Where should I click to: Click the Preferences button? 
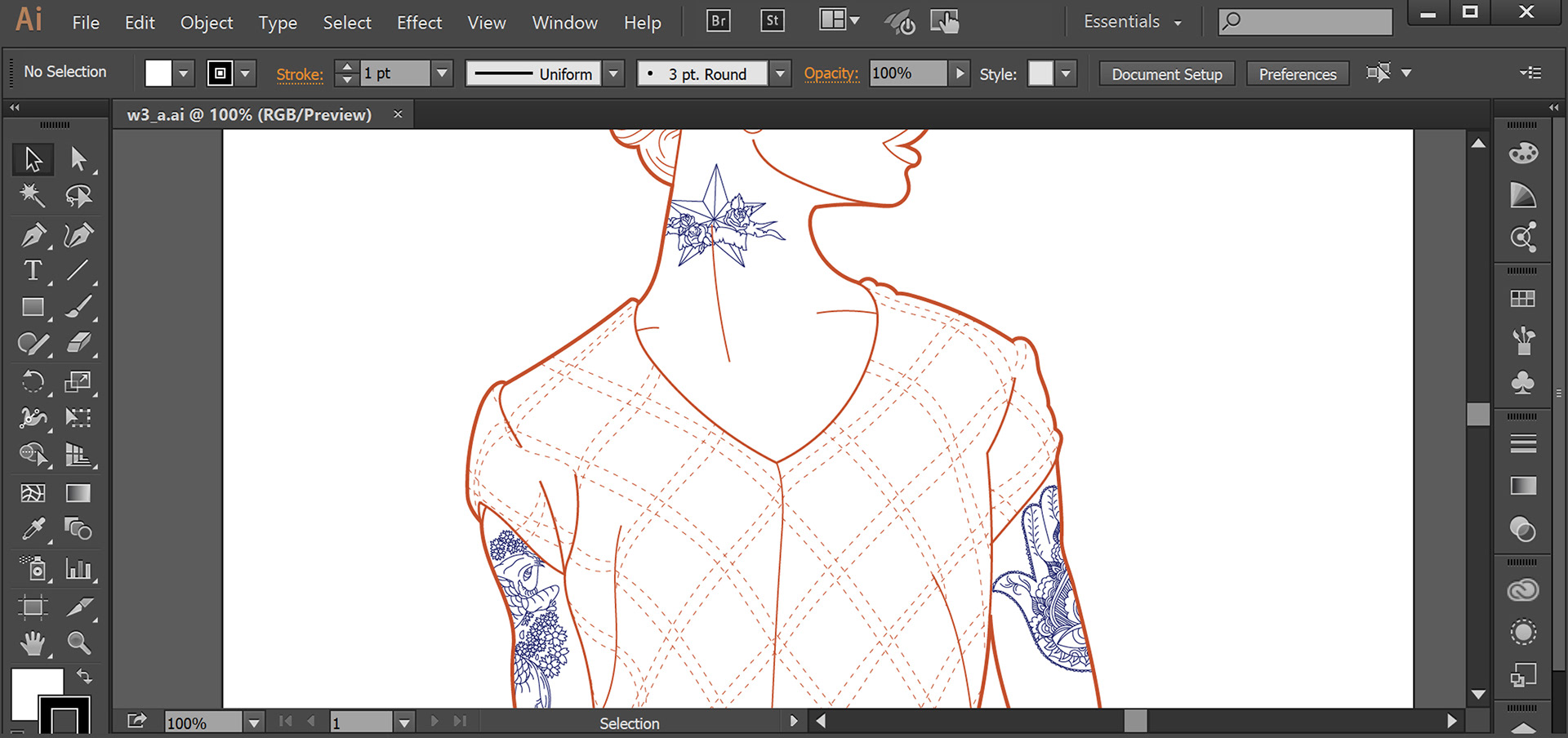pos(1298,74)
